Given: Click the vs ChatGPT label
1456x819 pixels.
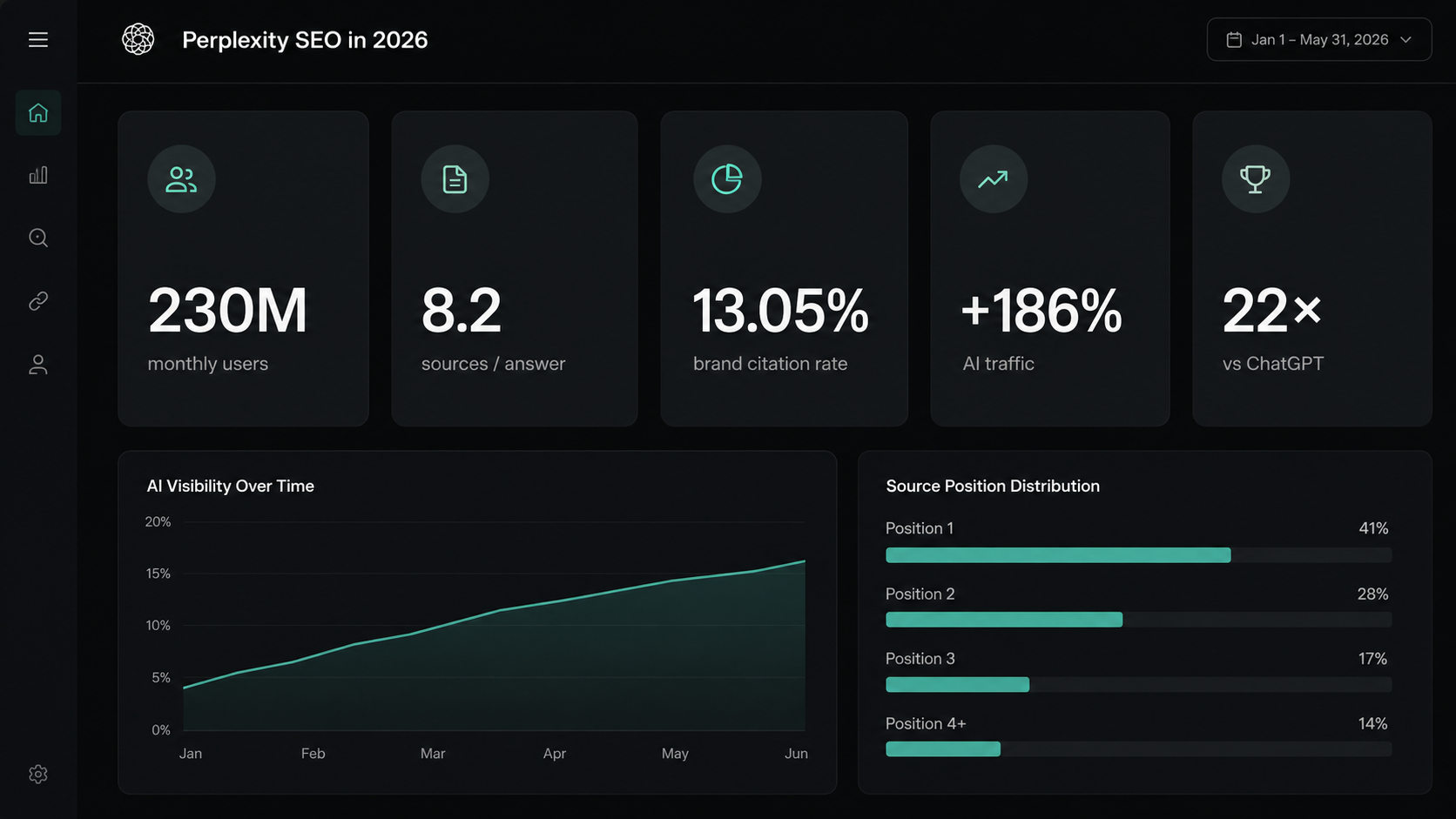Looking at the screenshot, I should pyautogui.click(x=1272, y=364).
